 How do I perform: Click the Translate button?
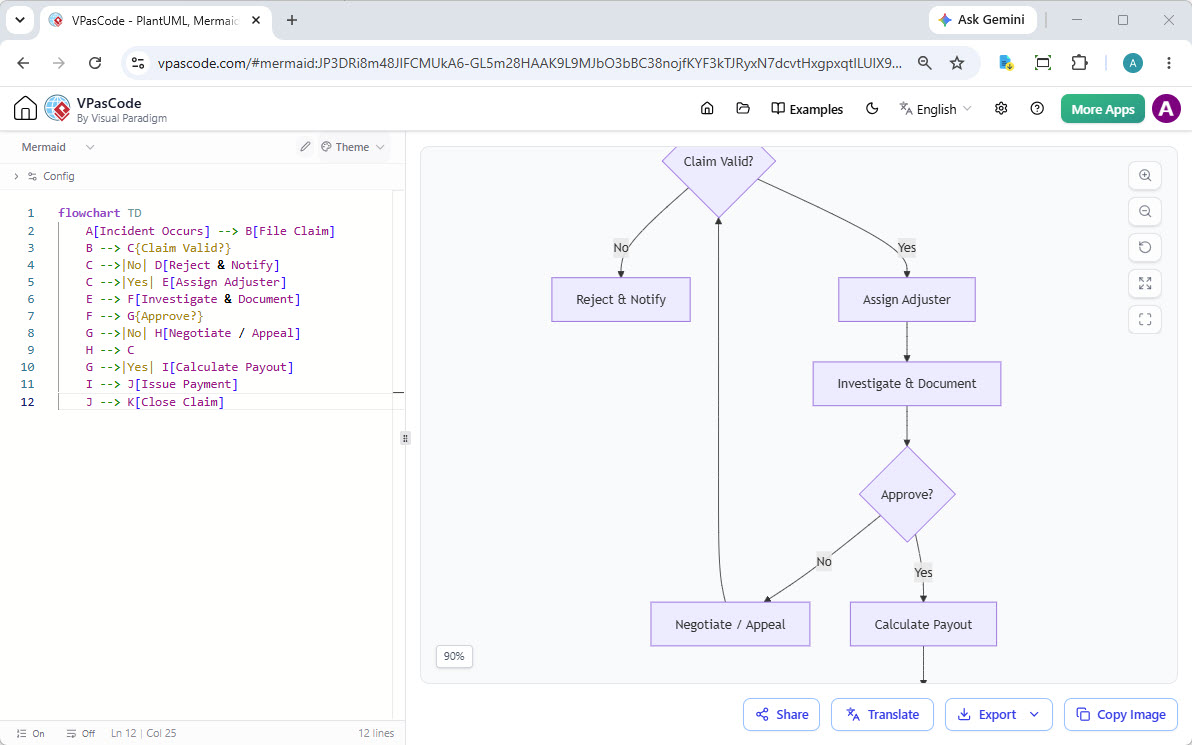[882, 714]
